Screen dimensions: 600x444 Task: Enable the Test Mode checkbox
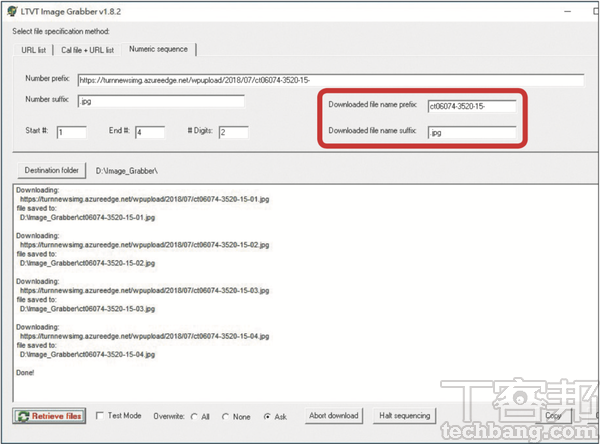click(99, 416)
